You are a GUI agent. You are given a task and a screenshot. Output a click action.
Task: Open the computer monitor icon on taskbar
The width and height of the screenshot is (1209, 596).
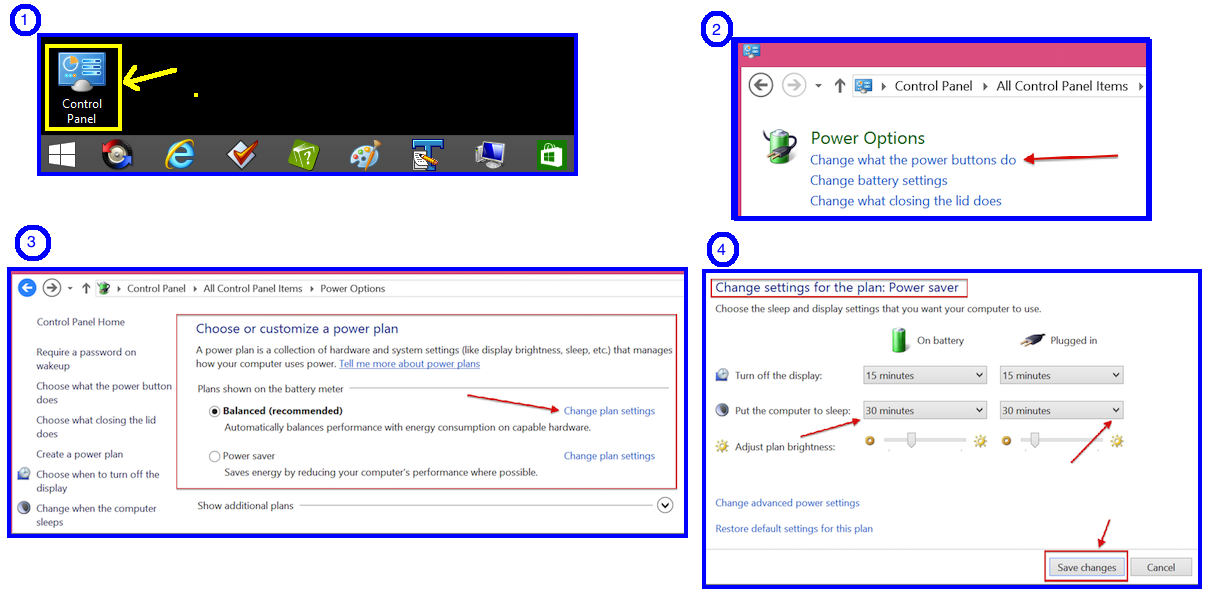pyautogui.click(x=490, y=154)
